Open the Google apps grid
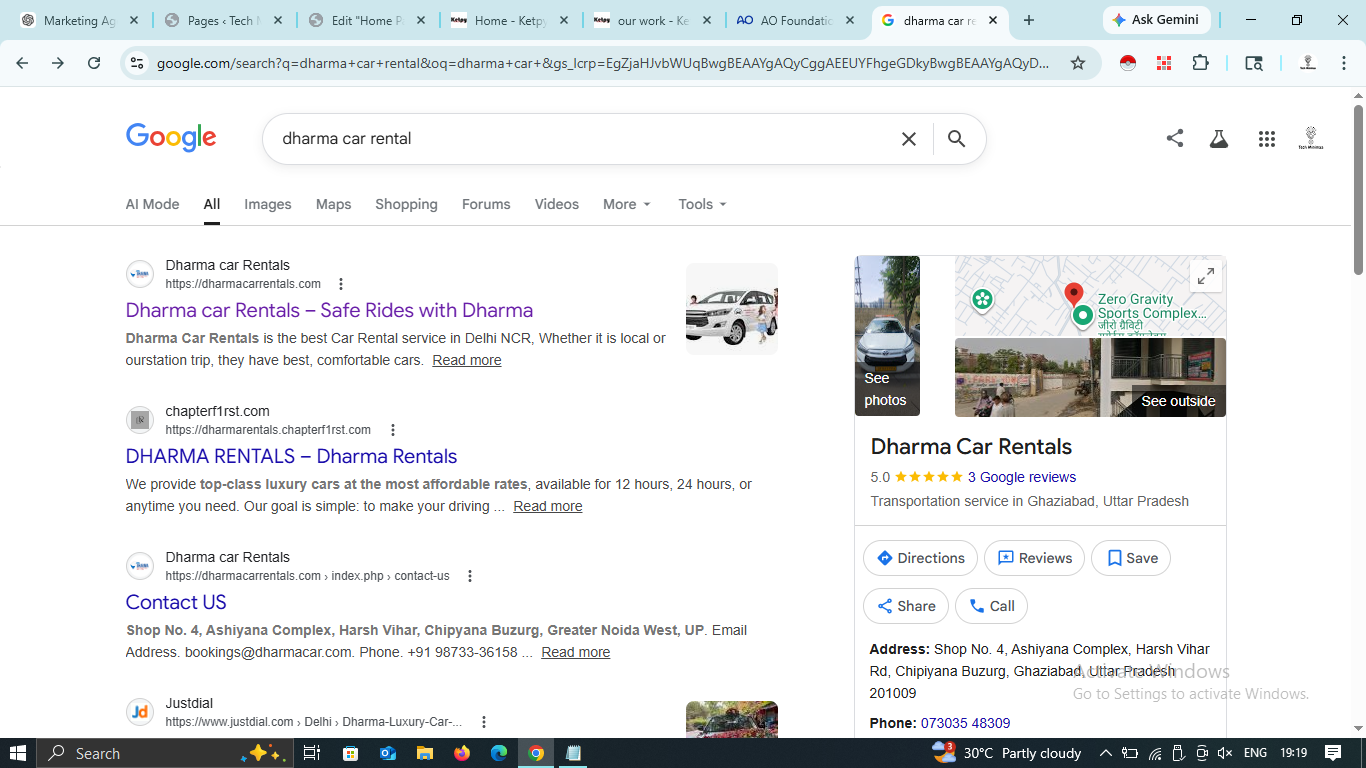1366x768 pixels. point(1266,139)
